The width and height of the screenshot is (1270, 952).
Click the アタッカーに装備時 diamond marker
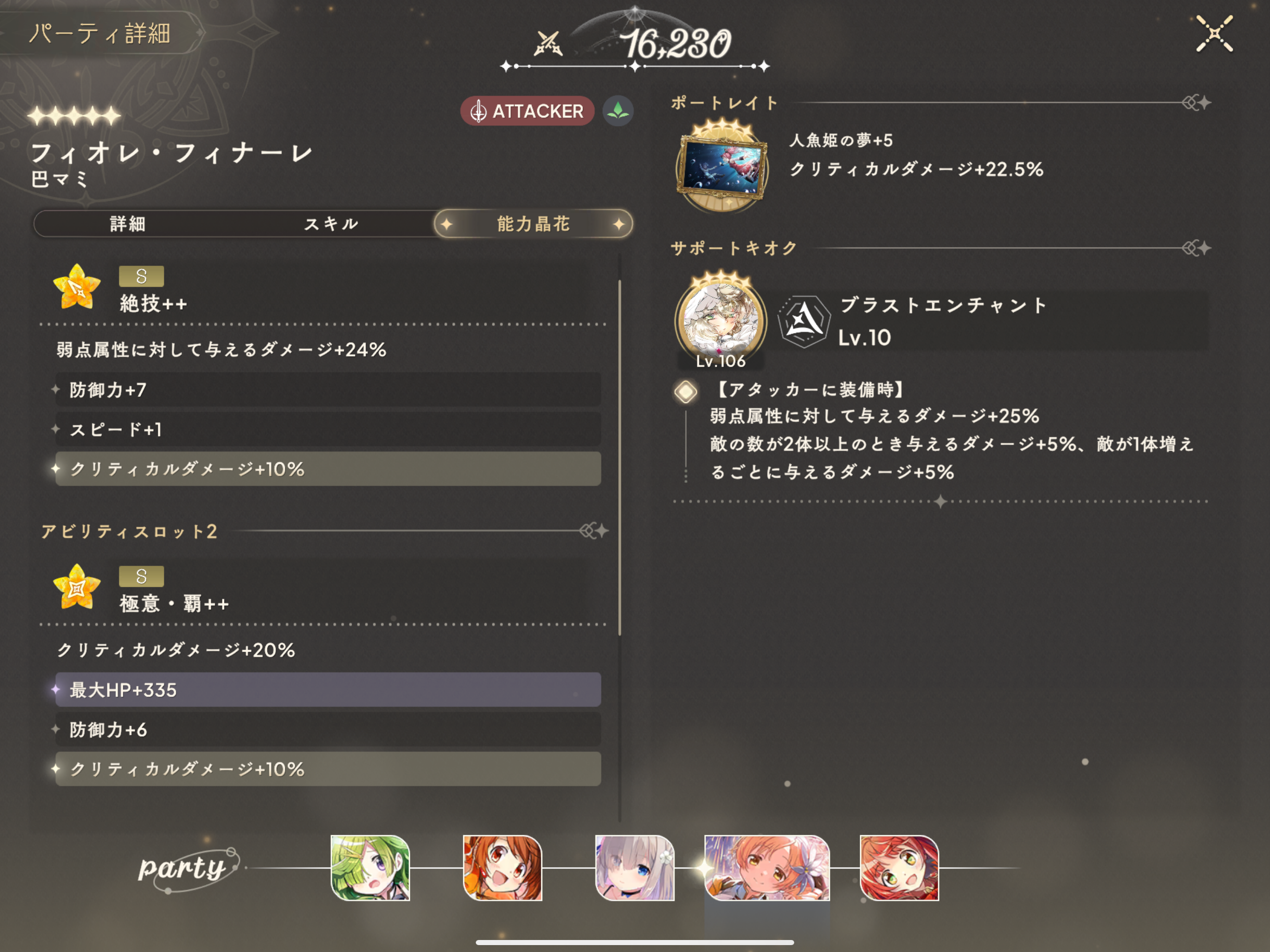tap(685, 392)
